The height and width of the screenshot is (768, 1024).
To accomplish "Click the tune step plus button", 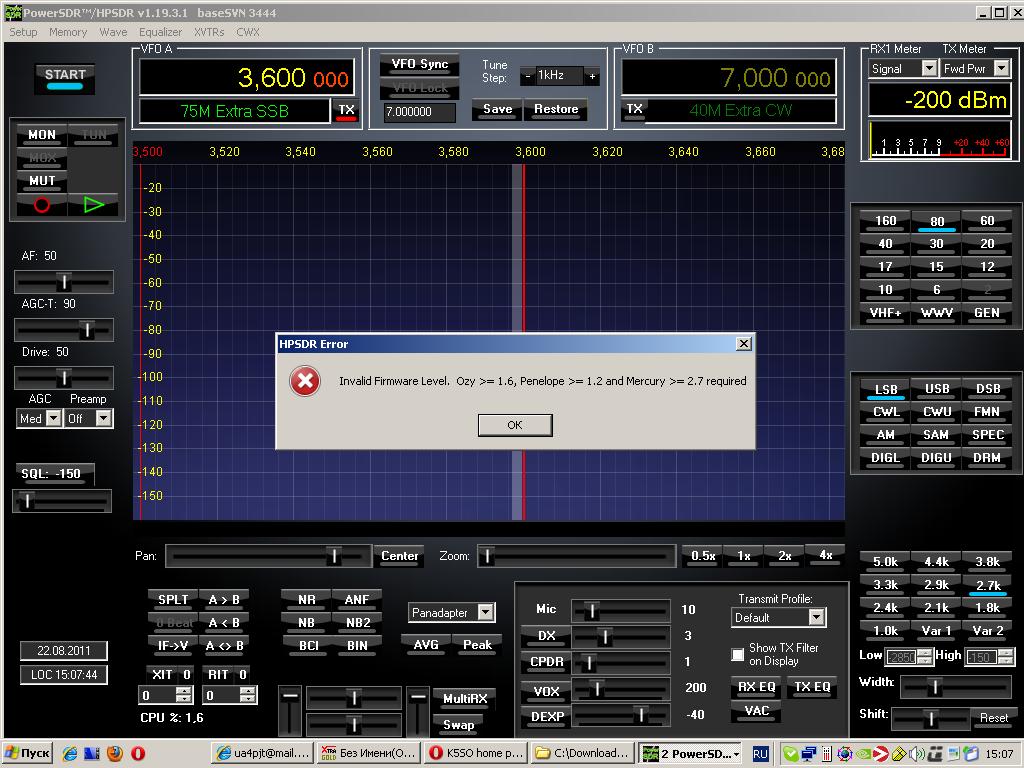I will pos(592,76).
